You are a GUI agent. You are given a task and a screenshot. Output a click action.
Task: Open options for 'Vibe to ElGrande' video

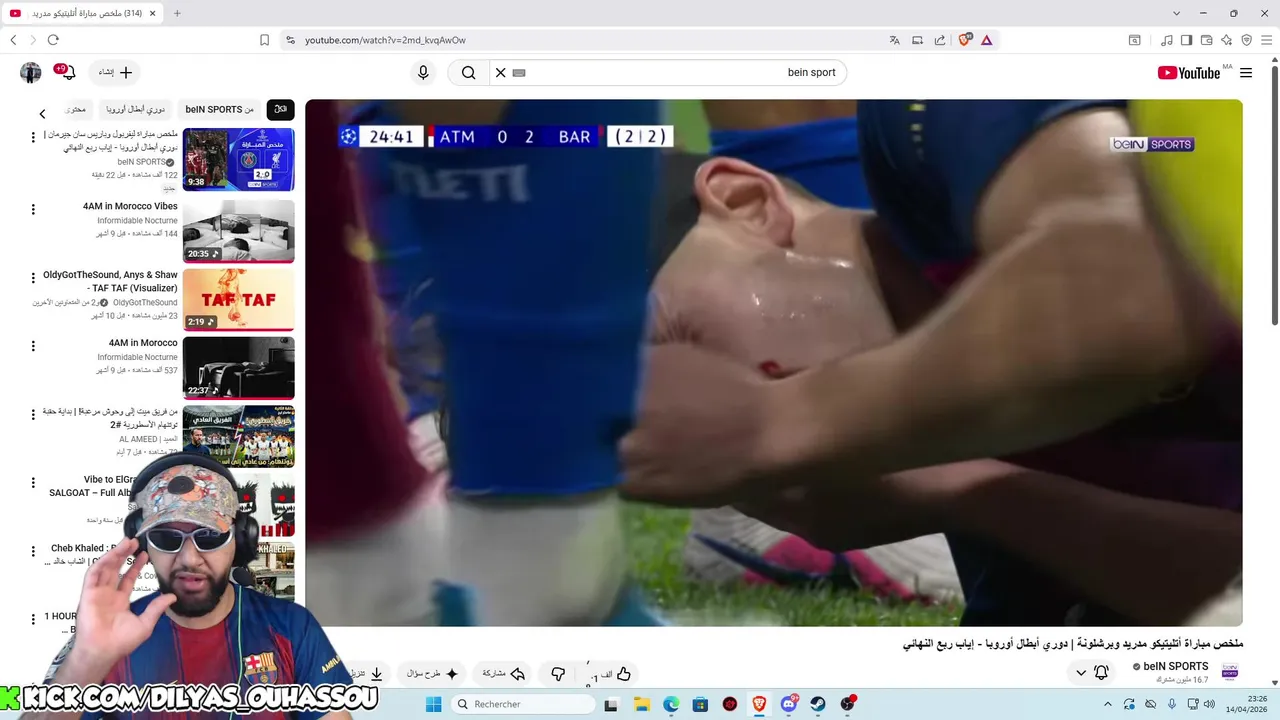coord(33,483)
